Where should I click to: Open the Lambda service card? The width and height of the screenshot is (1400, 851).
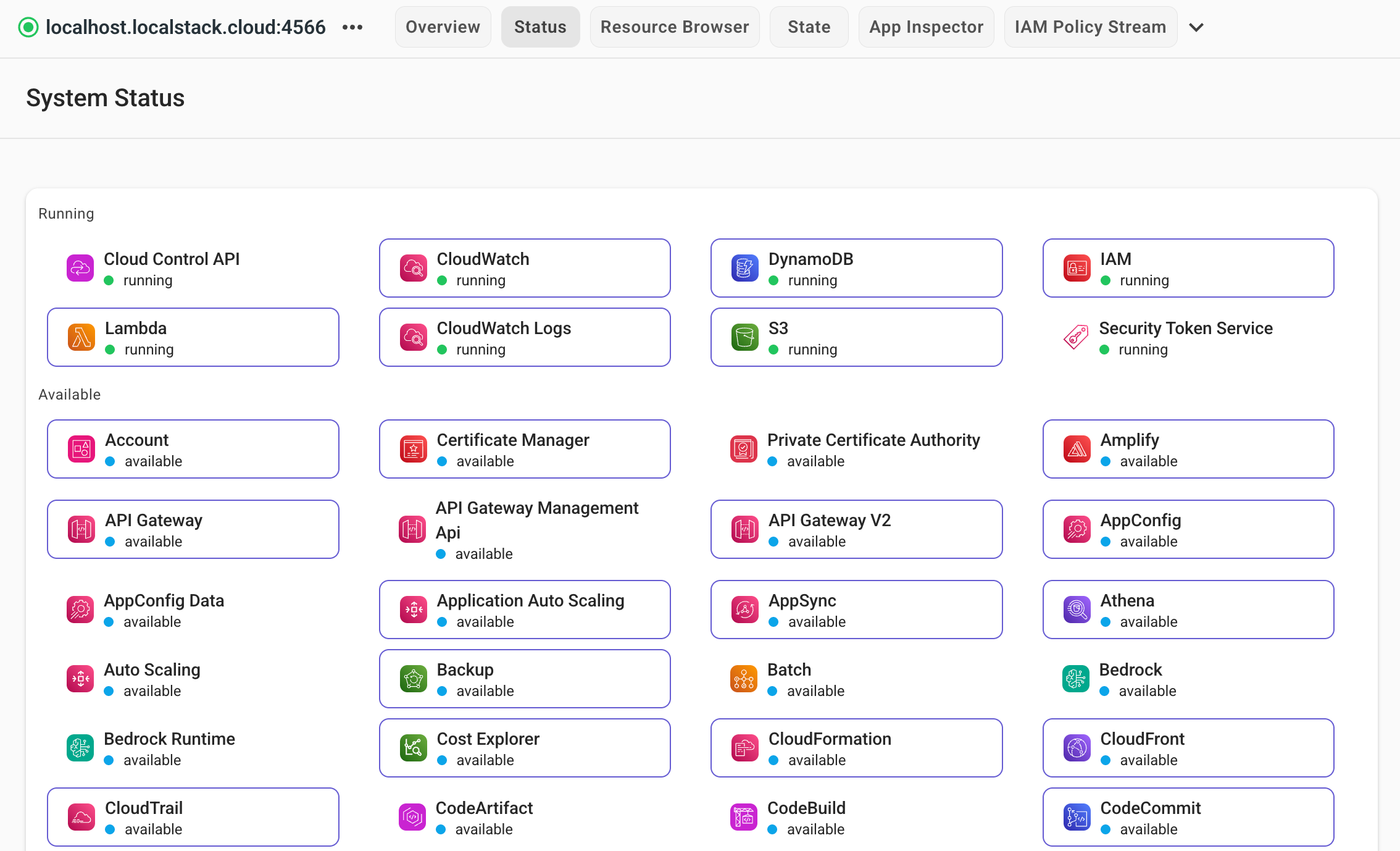point(193,337)
